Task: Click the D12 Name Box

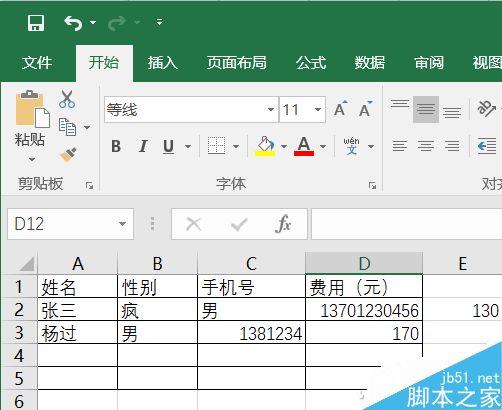Action: point(62,224)
